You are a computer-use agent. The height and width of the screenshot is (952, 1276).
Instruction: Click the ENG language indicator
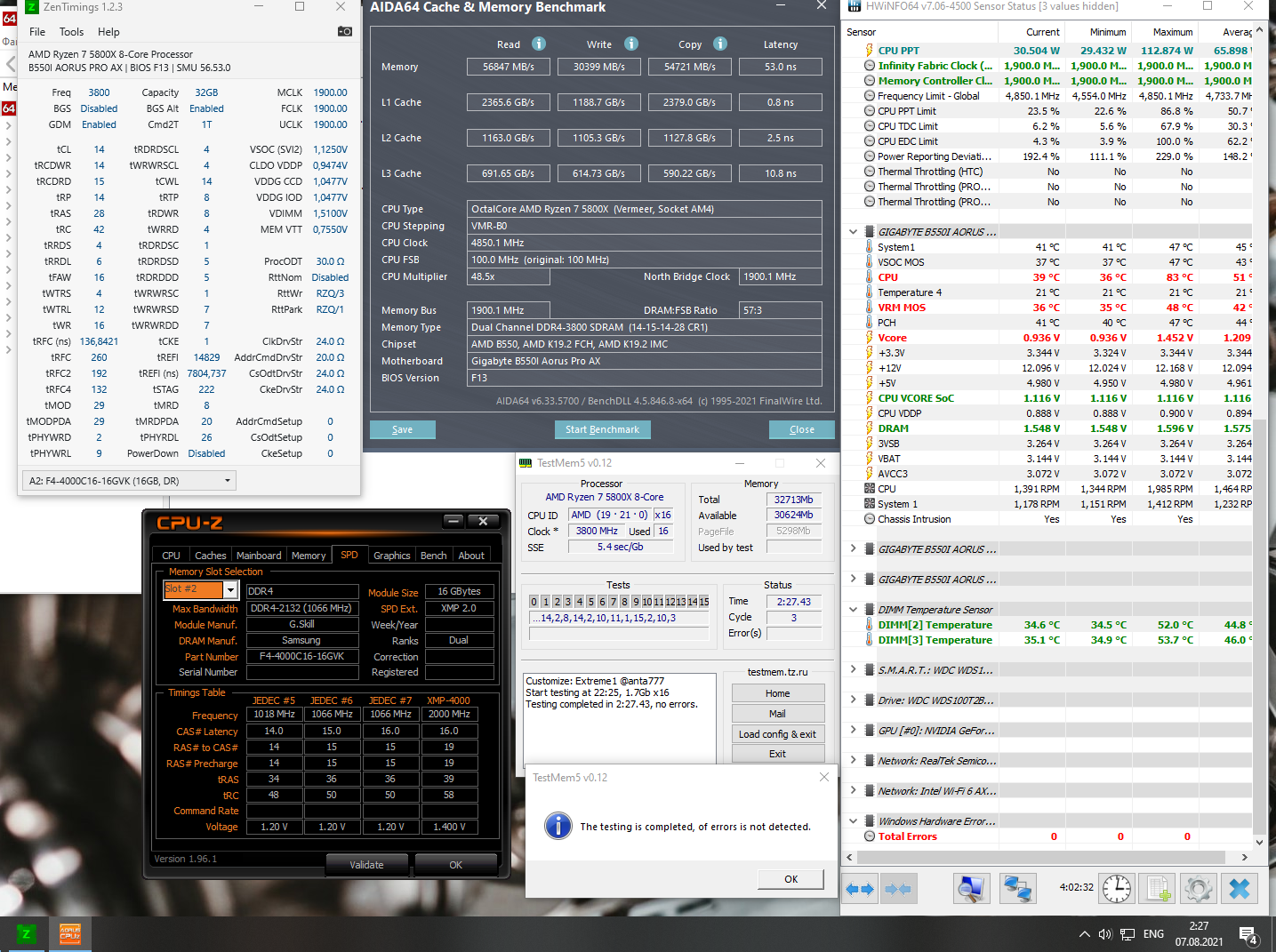tap(1153, 934)
